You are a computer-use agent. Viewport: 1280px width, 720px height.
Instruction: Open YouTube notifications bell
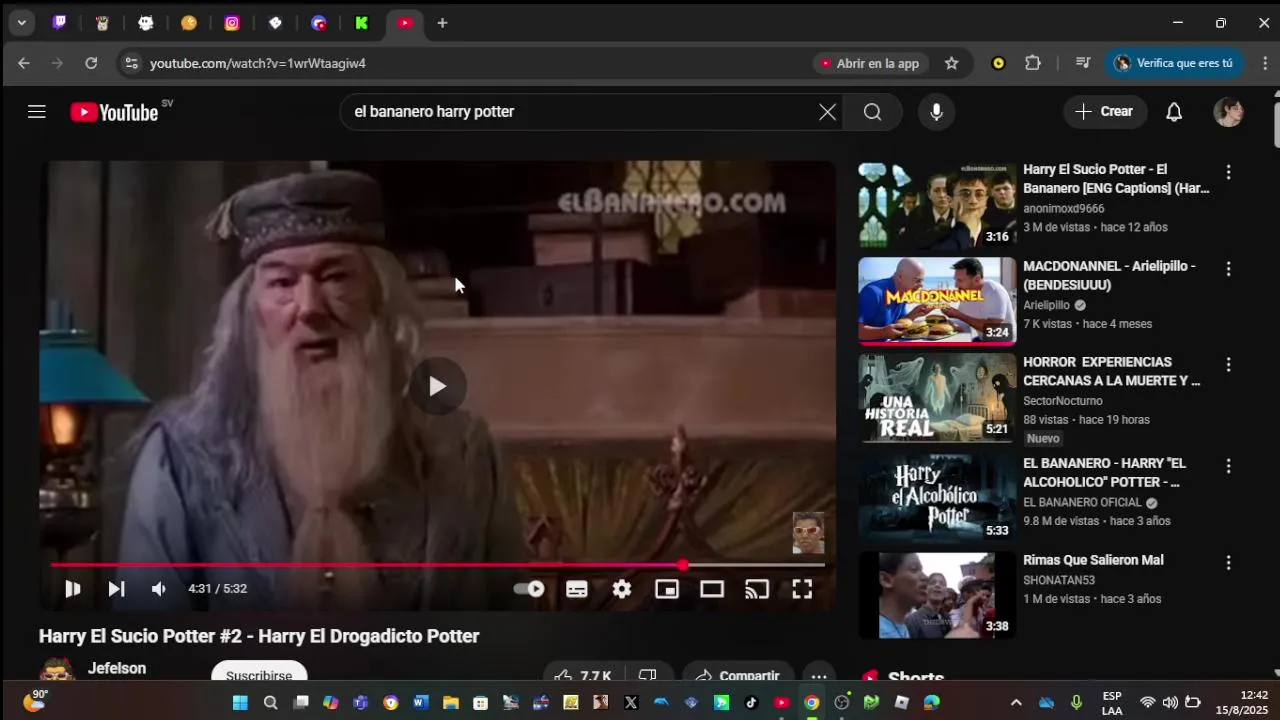click(x=1174, y=112)
